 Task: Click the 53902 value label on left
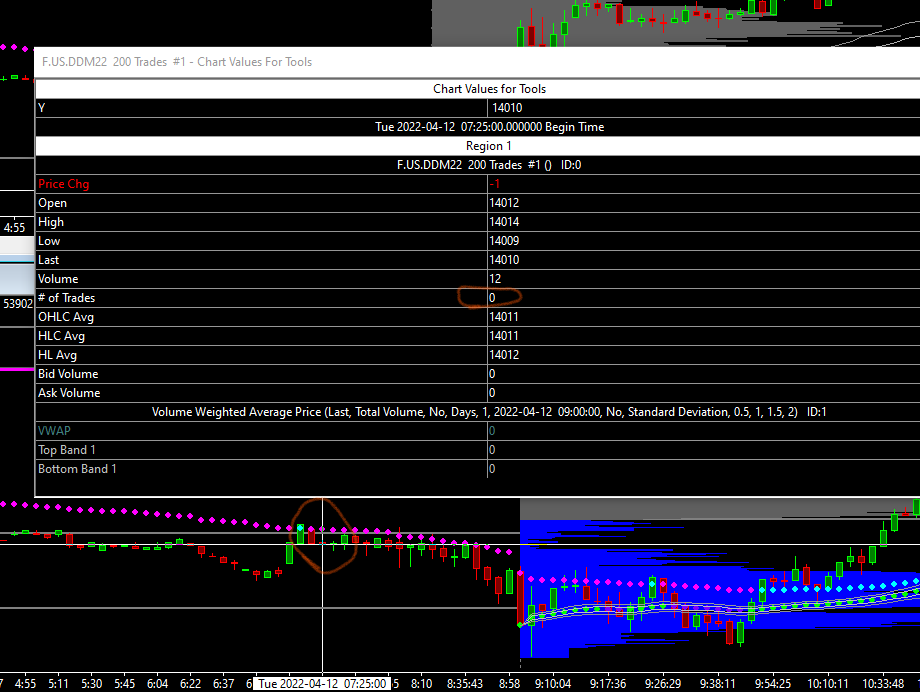pyautogui.click(x=18, y=303)
